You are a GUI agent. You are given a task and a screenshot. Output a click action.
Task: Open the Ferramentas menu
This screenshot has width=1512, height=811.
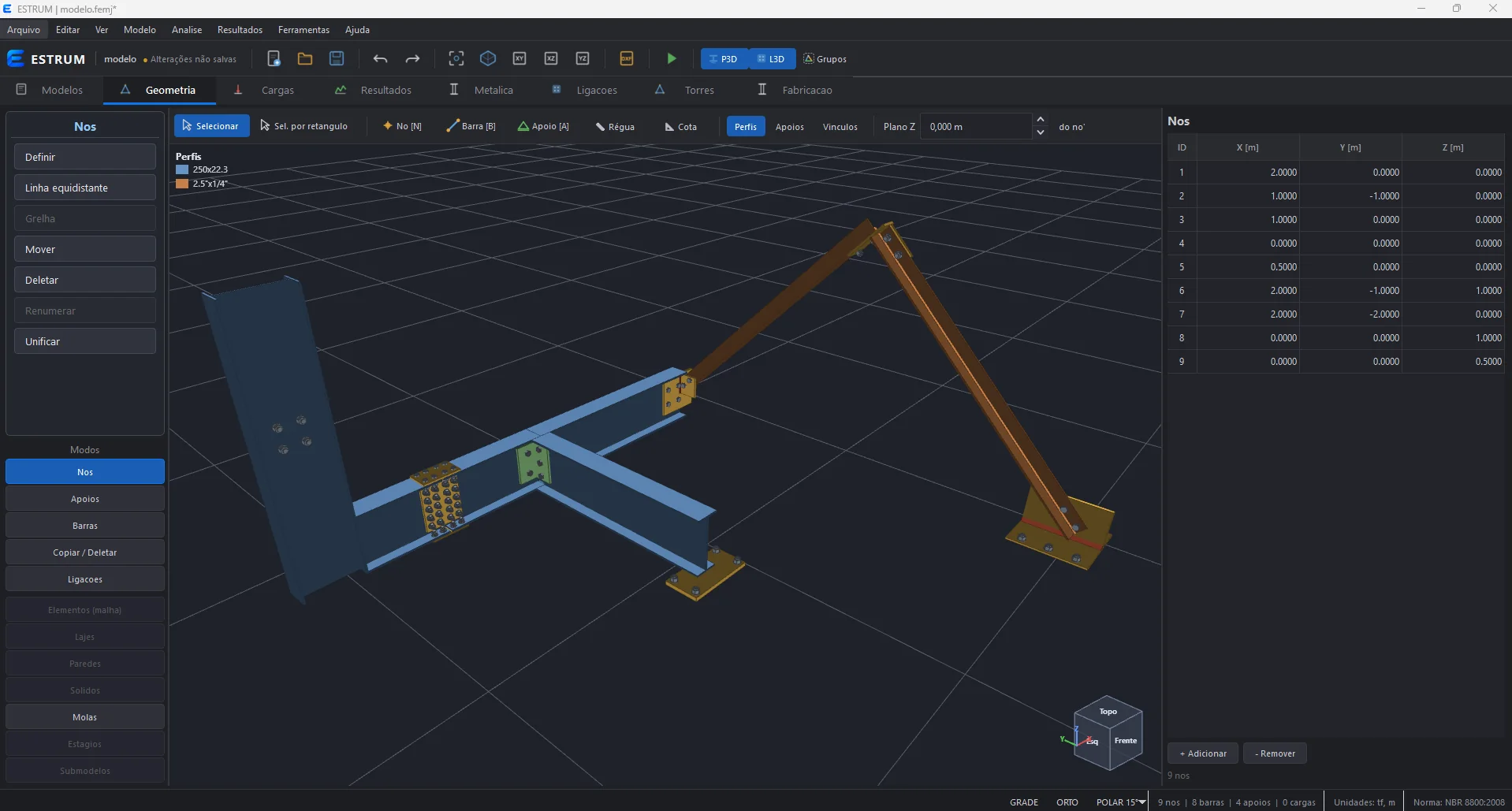[x=304, y=30]
